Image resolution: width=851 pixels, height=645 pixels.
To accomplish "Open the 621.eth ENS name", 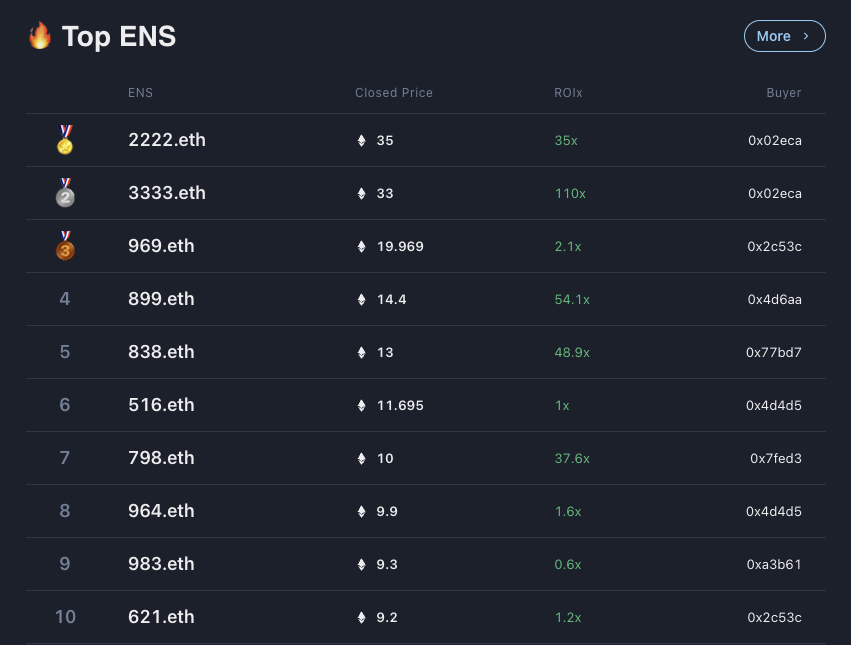I will [x=161, y=617].
